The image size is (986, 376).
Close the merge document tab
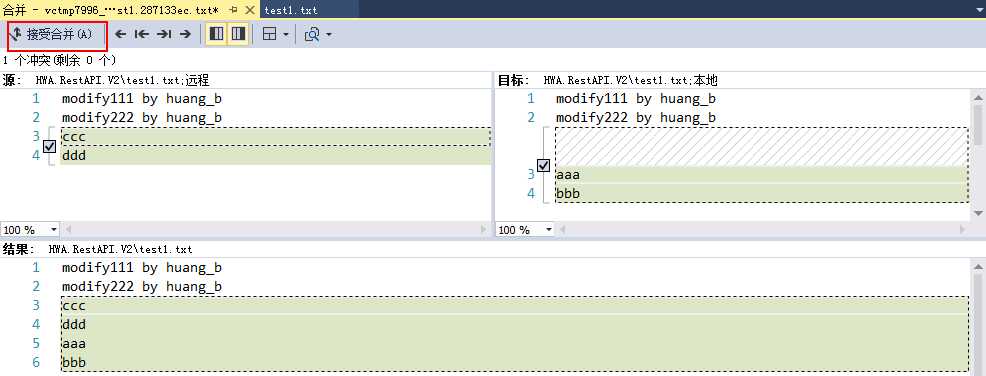[x=249, y=10]
